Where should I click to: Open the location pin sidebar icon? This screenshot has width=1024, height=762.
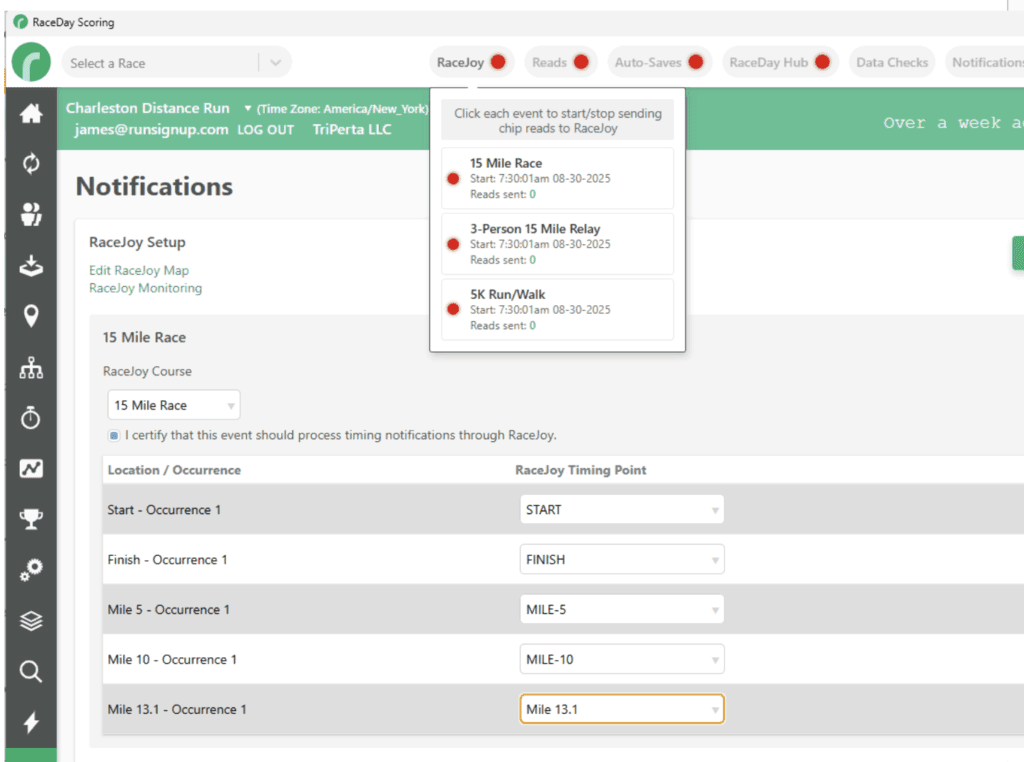coord(31,316)
